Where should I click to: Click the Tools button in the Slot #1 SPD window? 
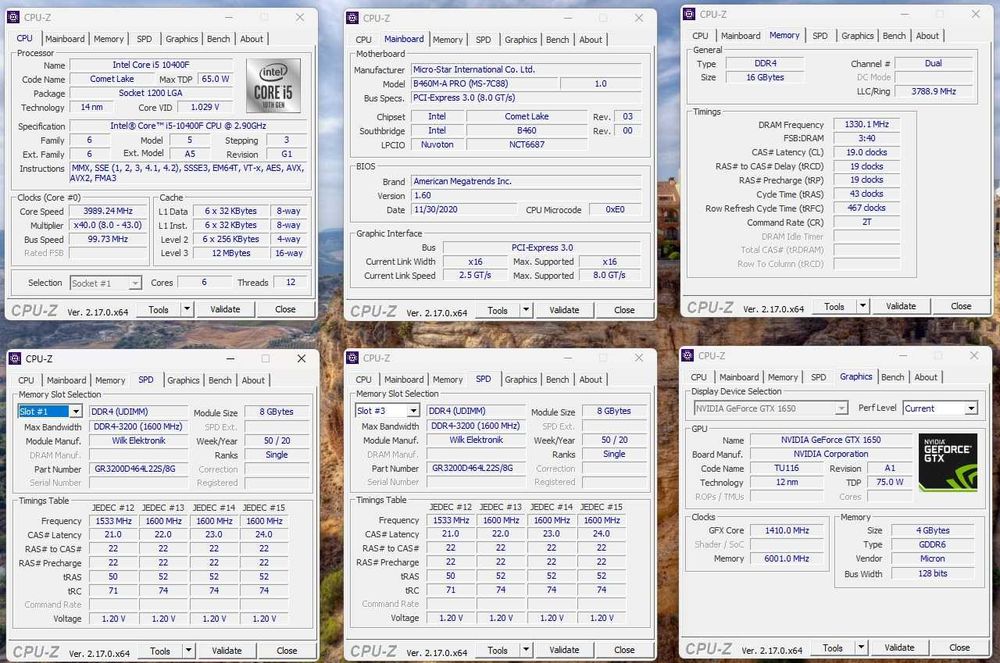(x=160, y=650)
